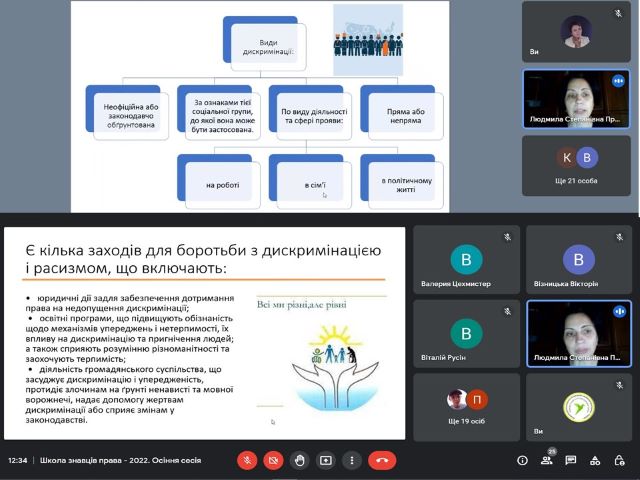The image size is (640, 480).
Task: Click the hands-and-sun family illustration
Action: [336, 367]
